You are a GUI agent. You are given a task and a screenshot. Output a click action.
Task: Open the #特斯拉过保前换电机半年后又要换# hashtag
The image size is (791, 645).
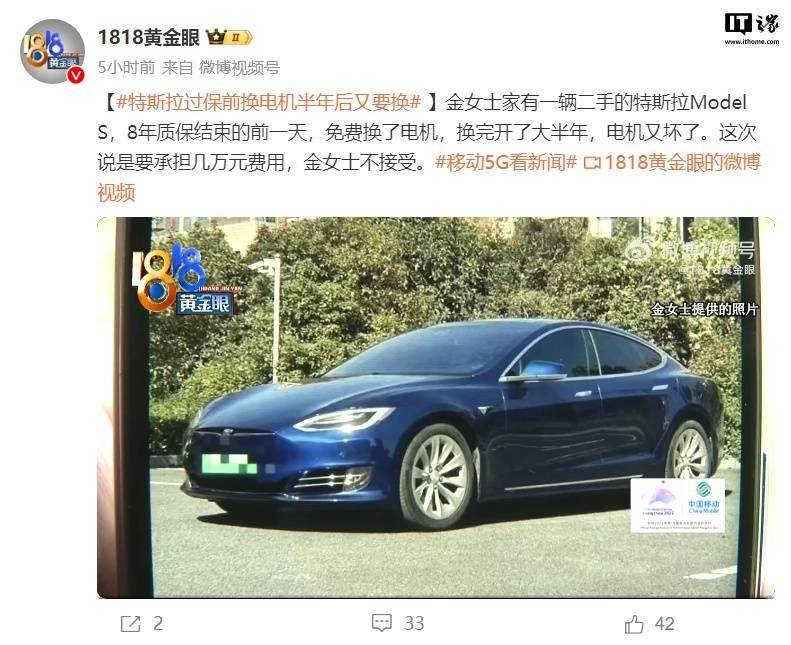click(x=268, y=102)
